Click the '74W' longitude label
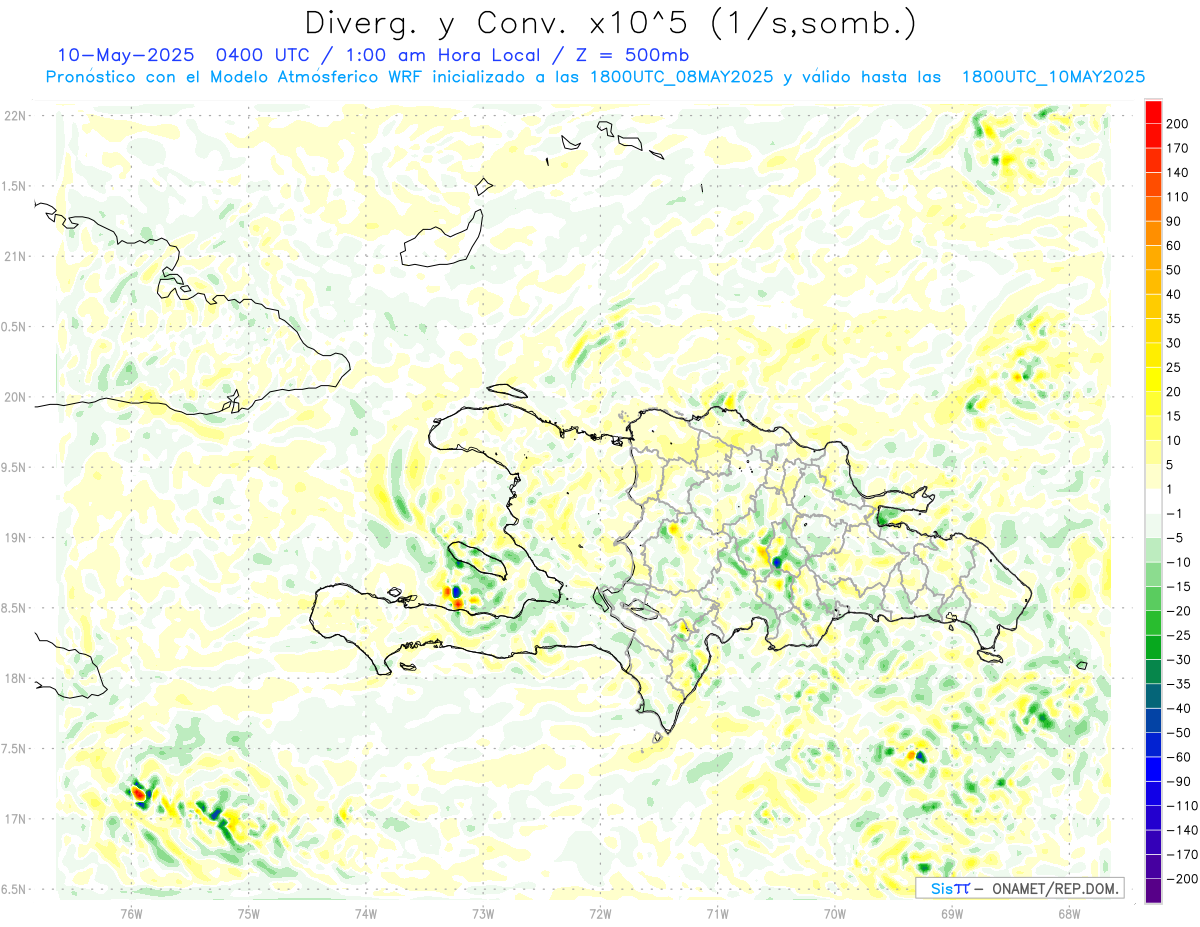Image resolution: width=1200 pixels, height=927 pixels. pyautogui.click(x=365, y=913)
